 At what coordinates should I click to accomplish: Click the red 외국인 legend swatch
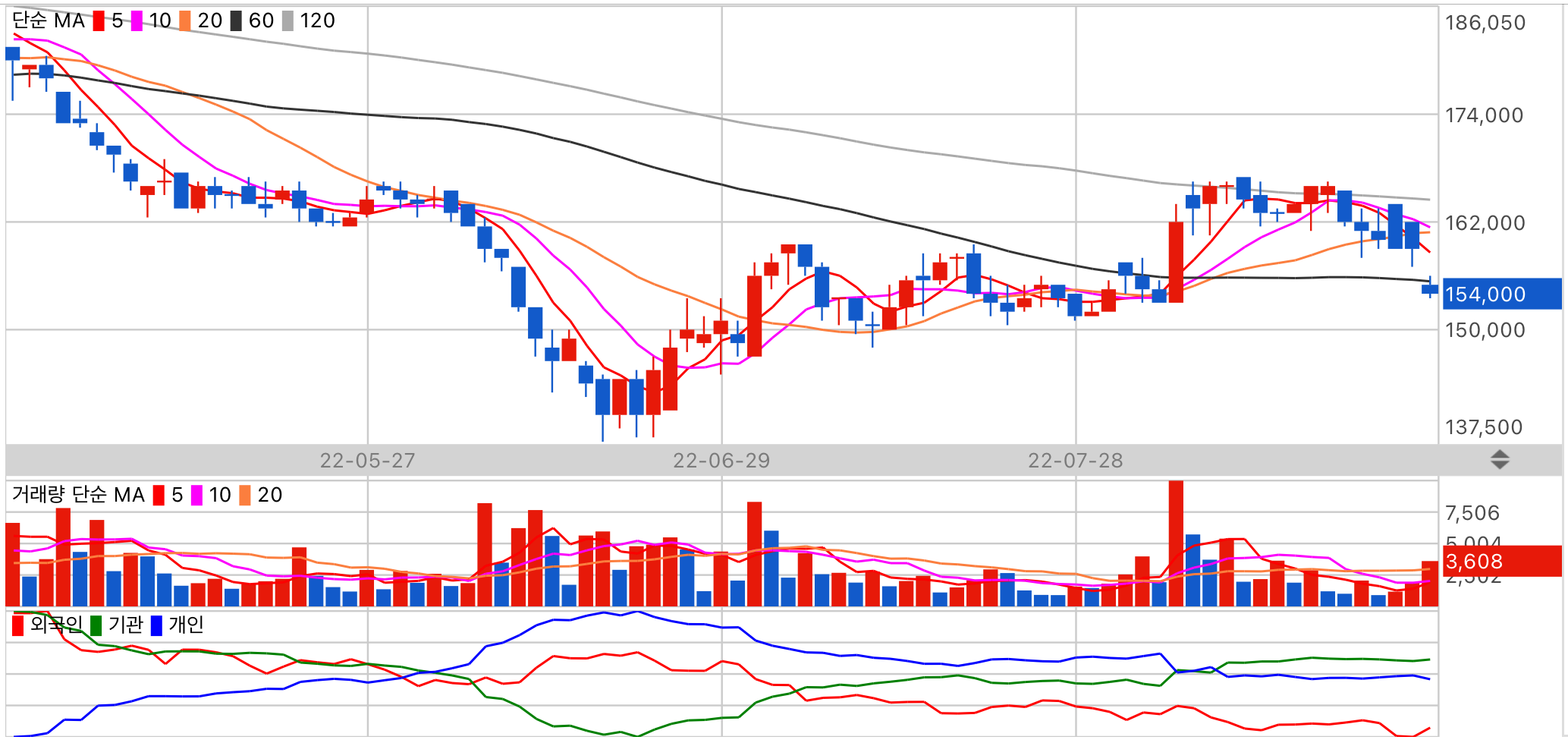18,625
